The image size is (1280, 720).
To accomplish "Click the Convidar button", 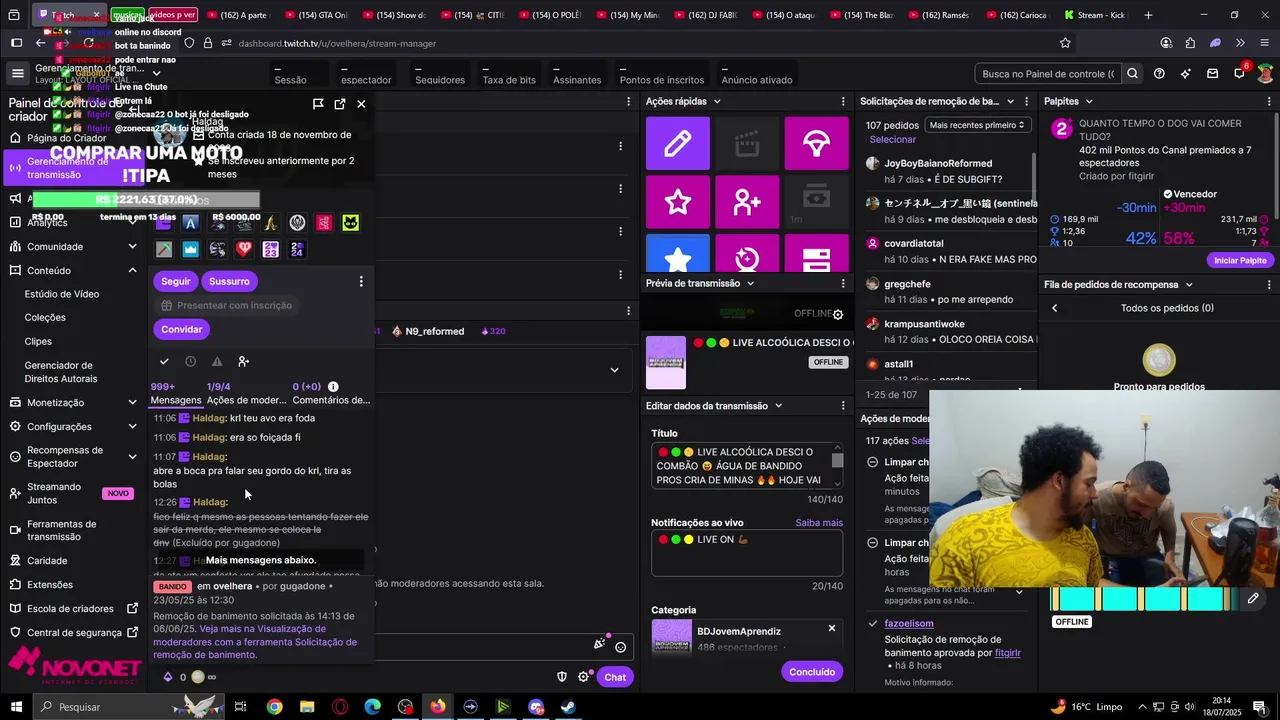I will (181, 329).
